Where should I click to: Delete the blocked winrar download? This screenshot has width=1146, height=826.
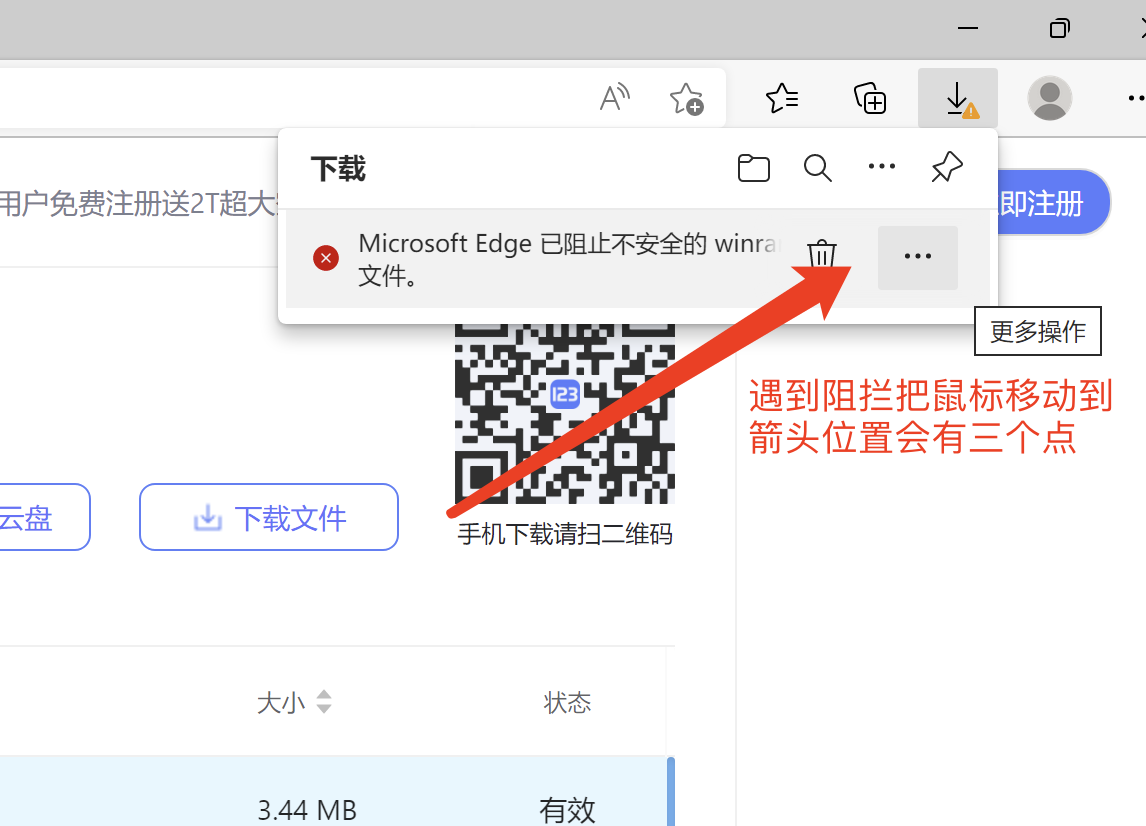click(821, 254)
